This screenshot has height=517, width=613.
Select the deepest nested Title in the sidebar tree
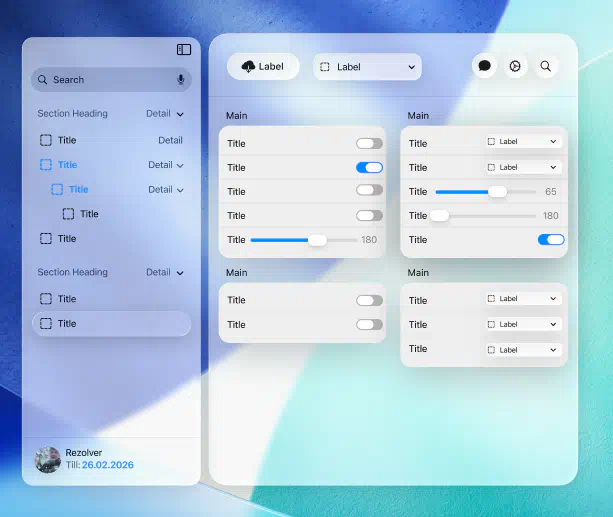tap(89, 214)
